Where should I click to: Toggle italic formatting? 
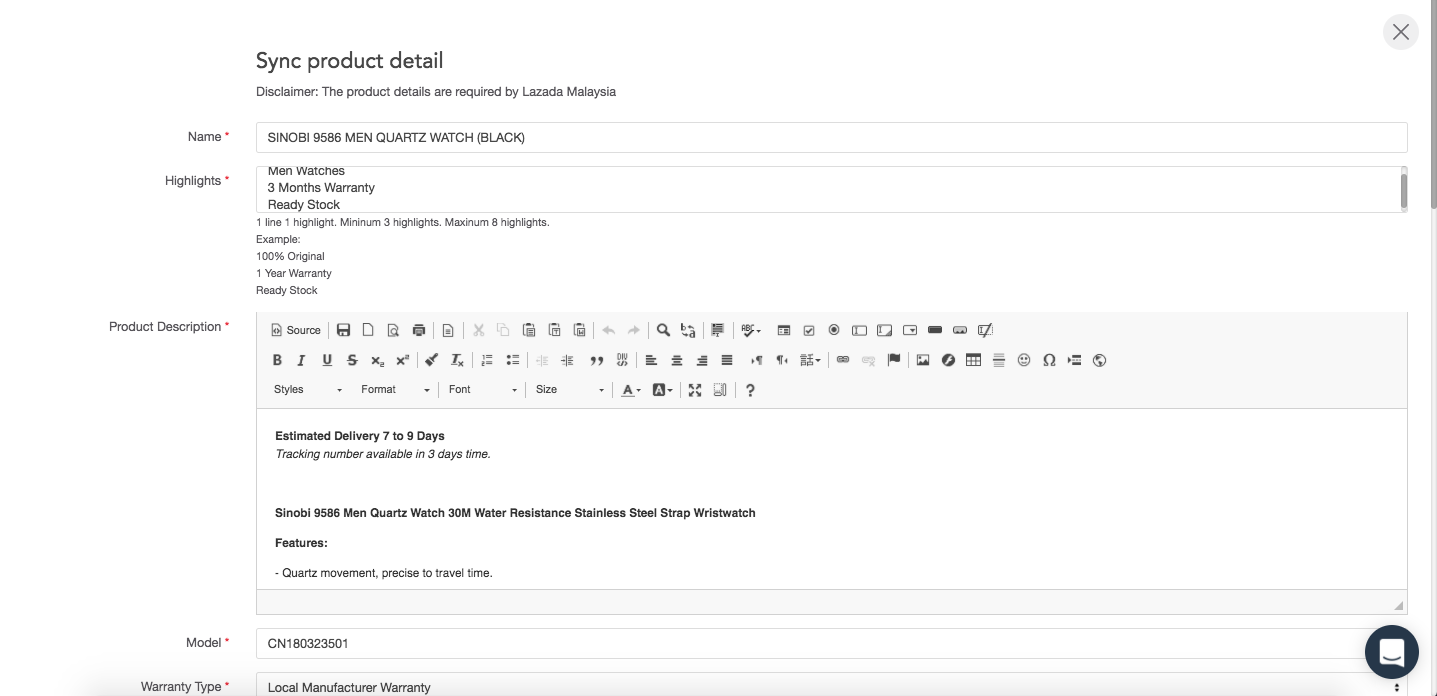click(301, 360)
